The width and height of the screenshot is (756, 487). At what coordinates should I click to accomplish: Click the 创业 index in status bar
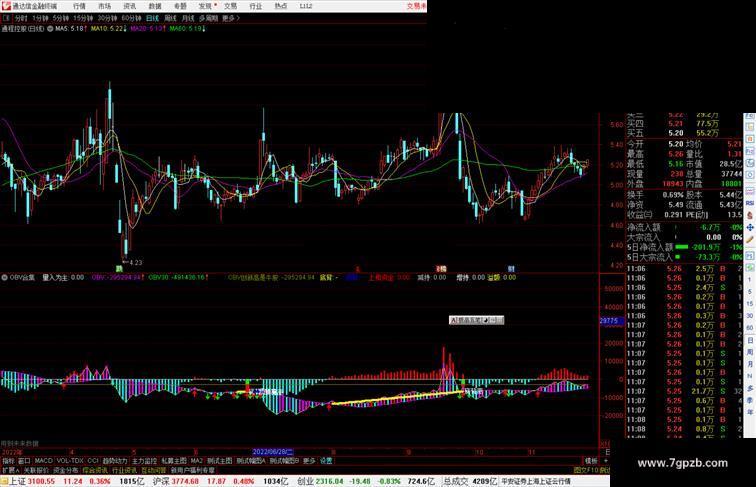[x=305, y=481]
